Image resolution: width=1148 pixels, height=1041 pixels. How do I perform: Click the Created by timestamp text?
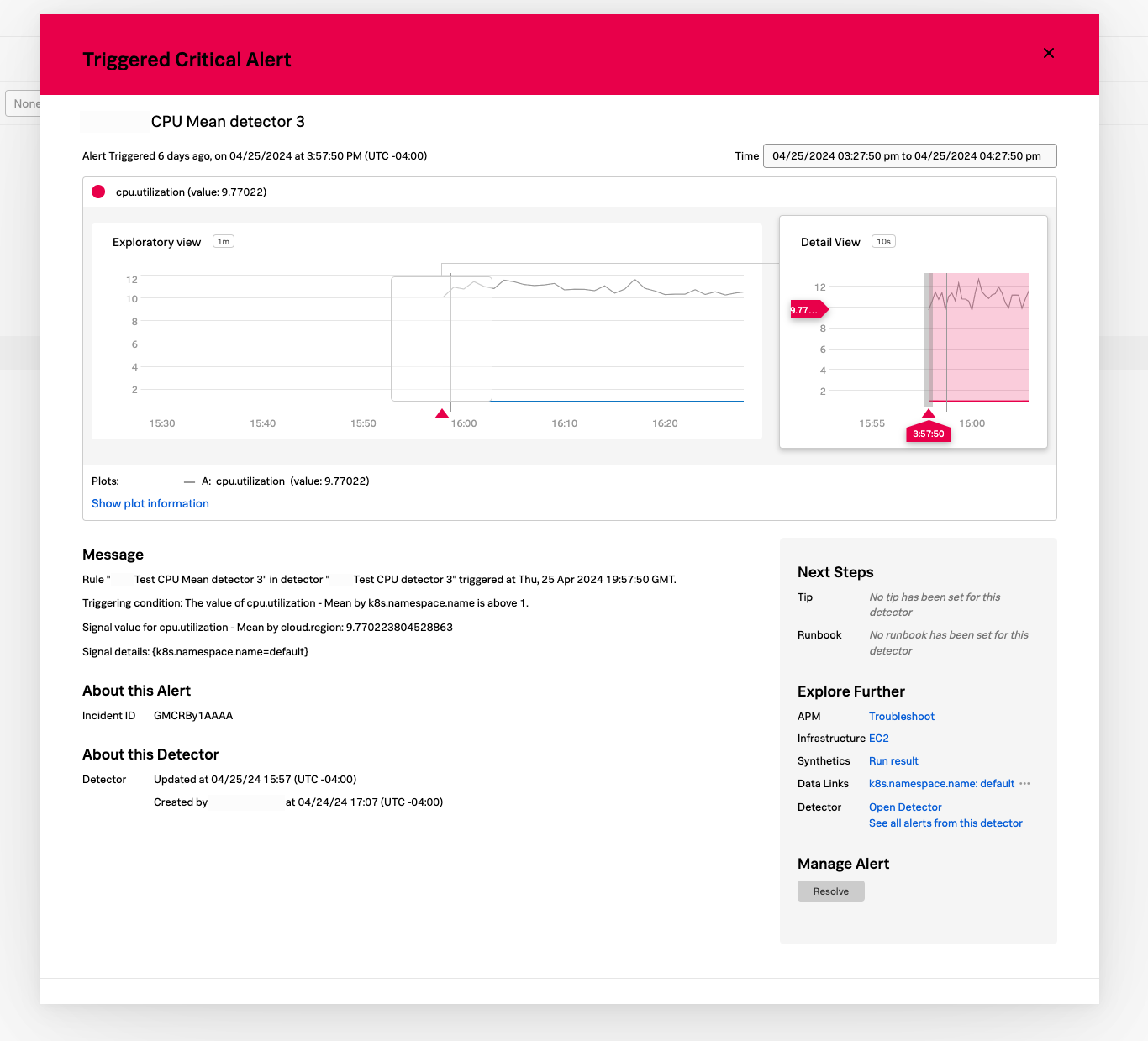click(298, 802)
